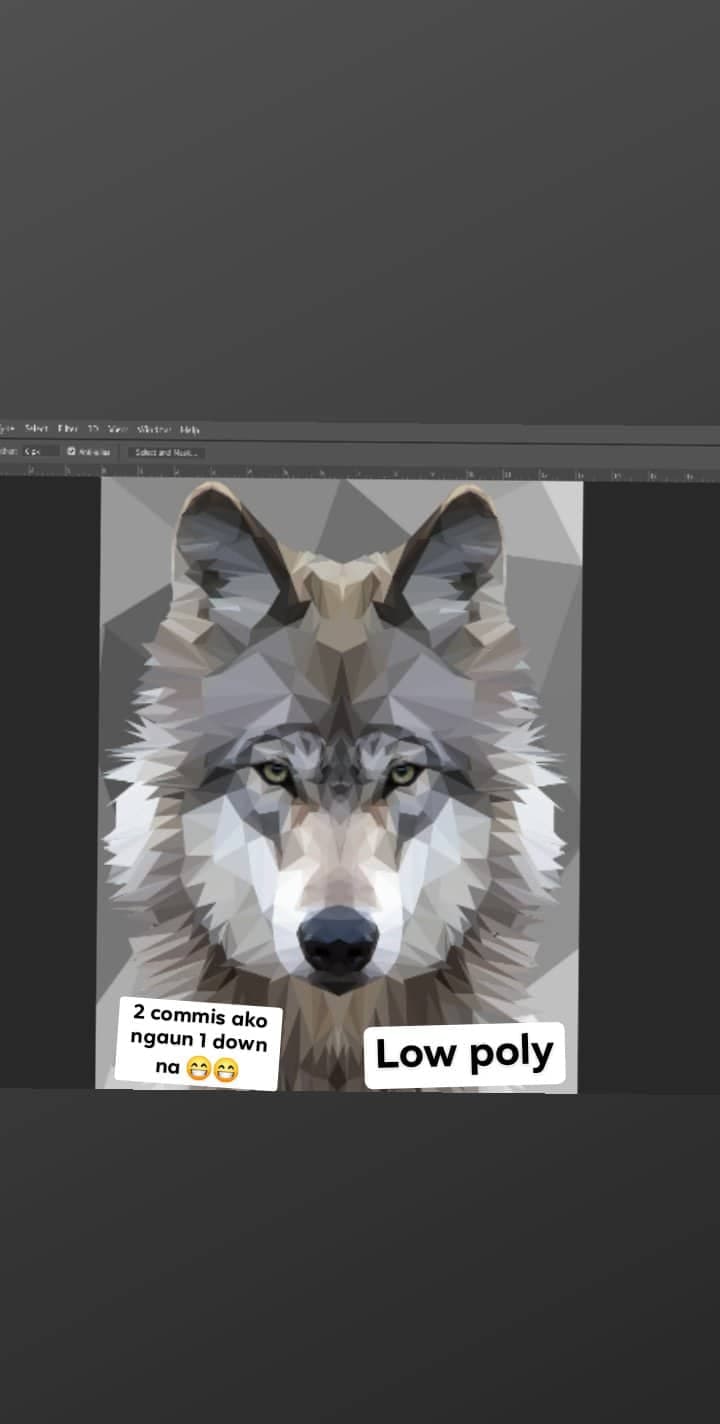The image size is (720, 1424).
Task: Open the Select menu
Action: [36, 429]
